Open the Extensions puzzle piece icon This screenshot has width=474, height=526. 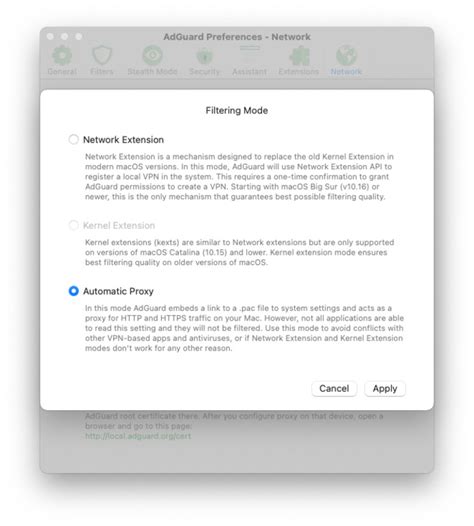299,55
